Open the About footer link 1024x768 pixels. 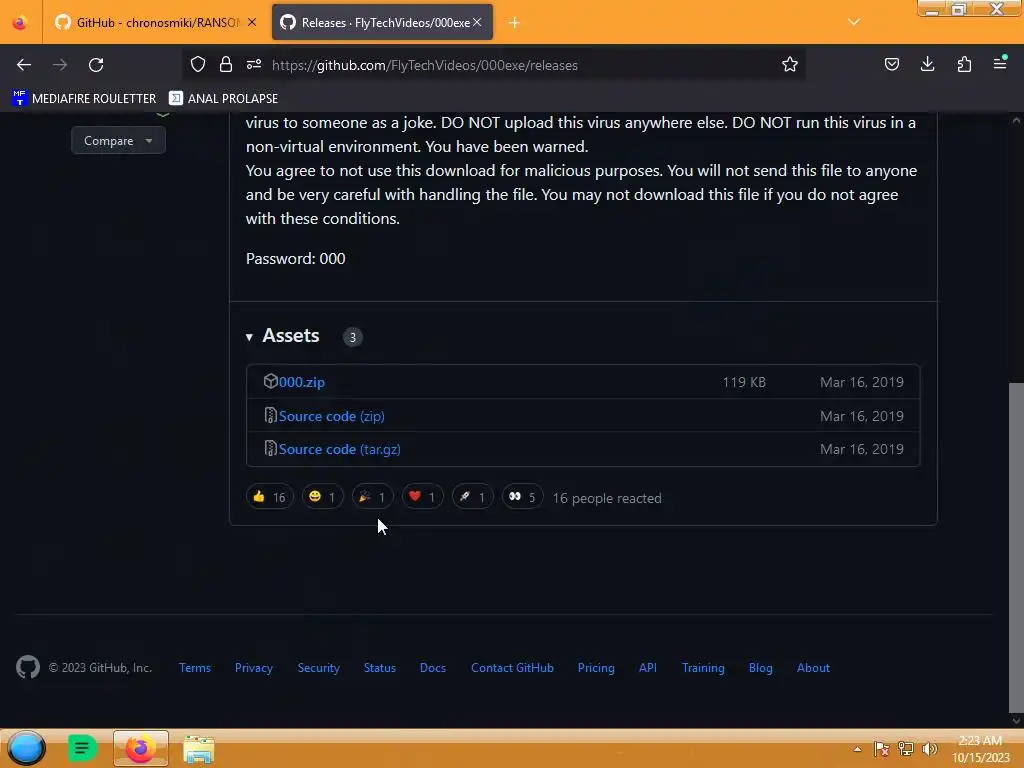(813, 667)
